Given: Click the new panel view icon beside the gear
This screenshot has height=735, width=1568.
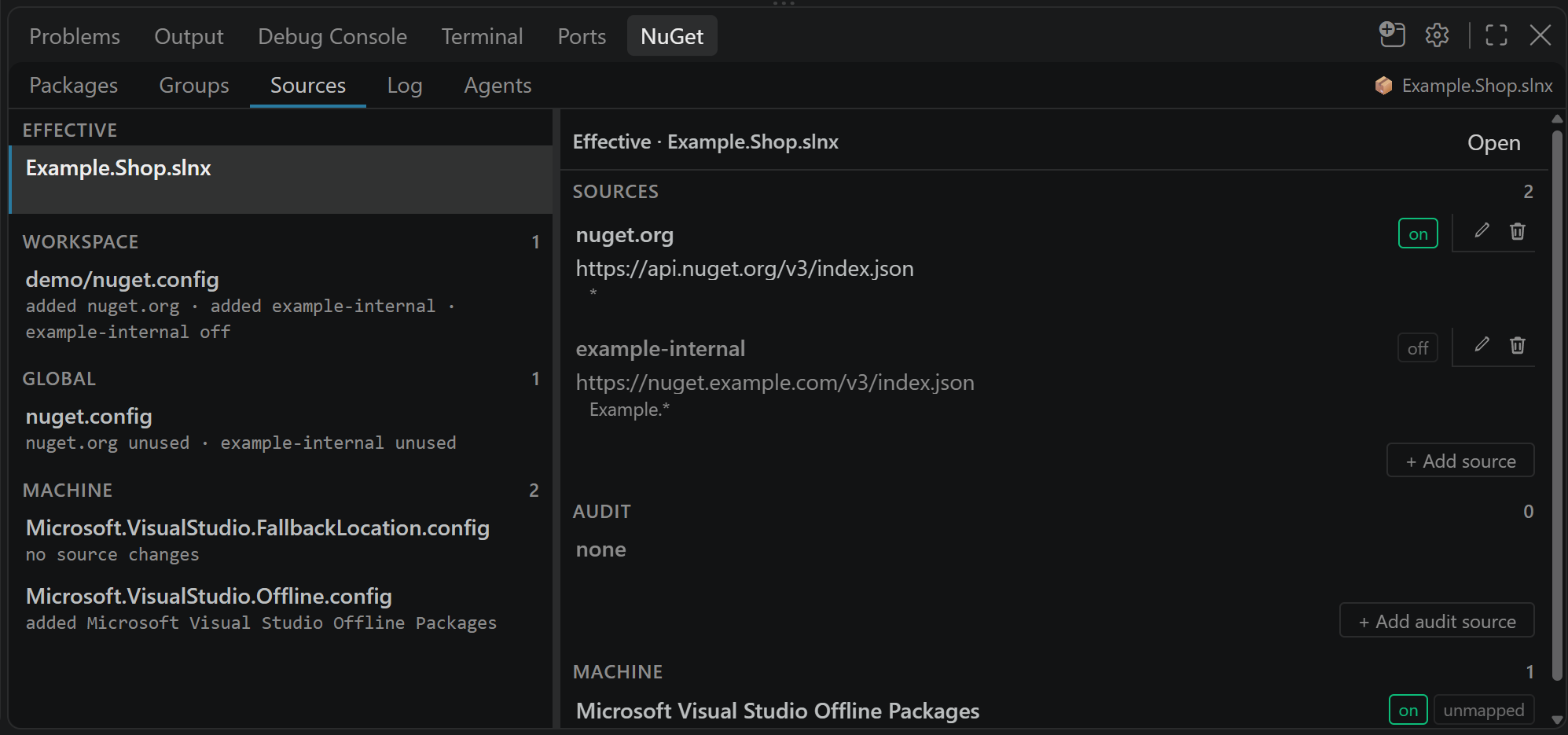Looking at the screenshot, I should [1392, 35].
